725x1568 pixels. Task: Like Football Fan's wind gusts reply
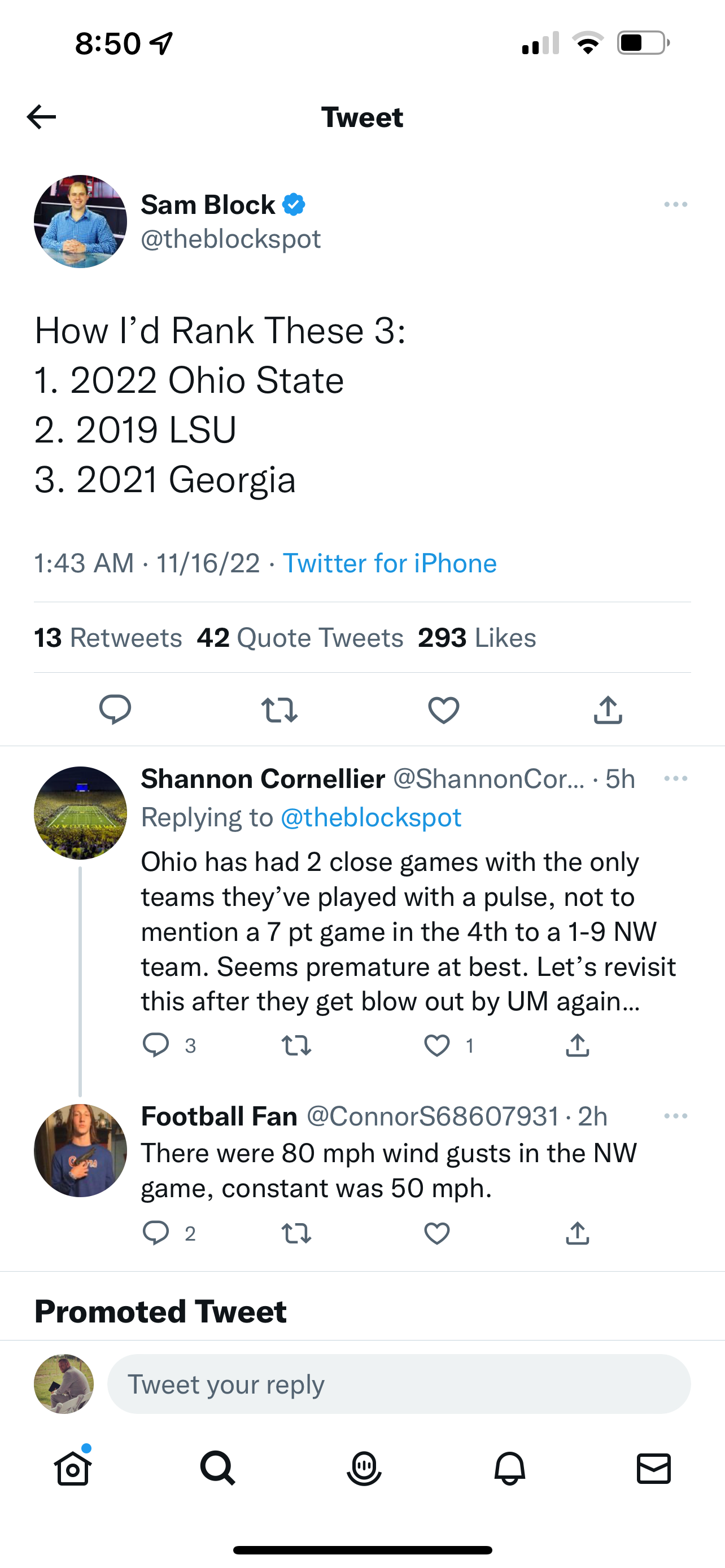click(x=437, y=1234)
